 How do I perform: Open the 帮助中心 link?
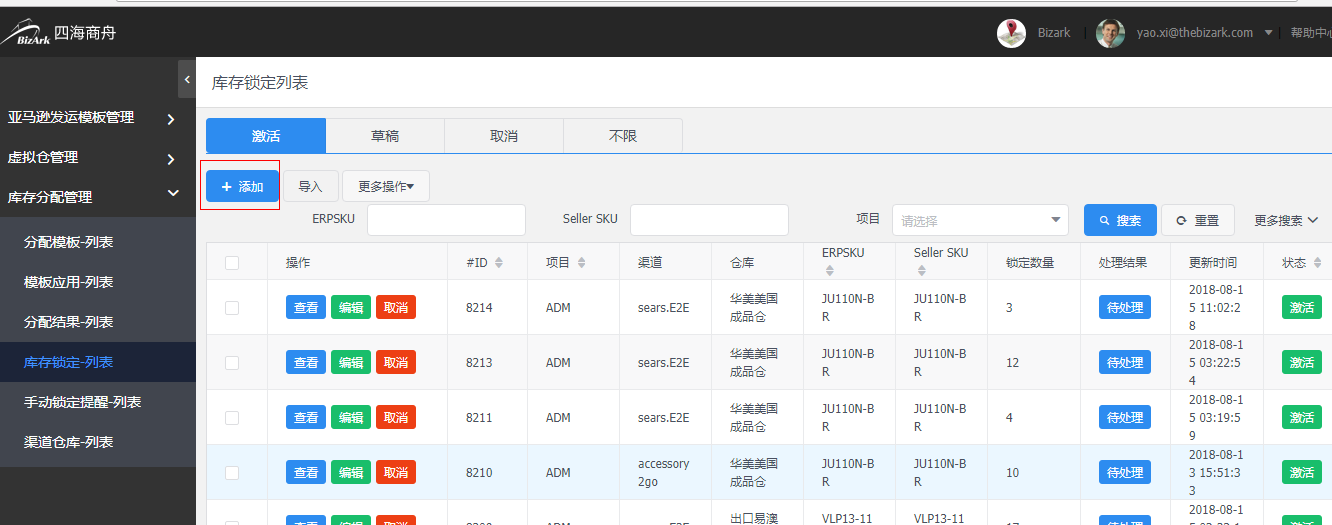tap(1310, 33)
